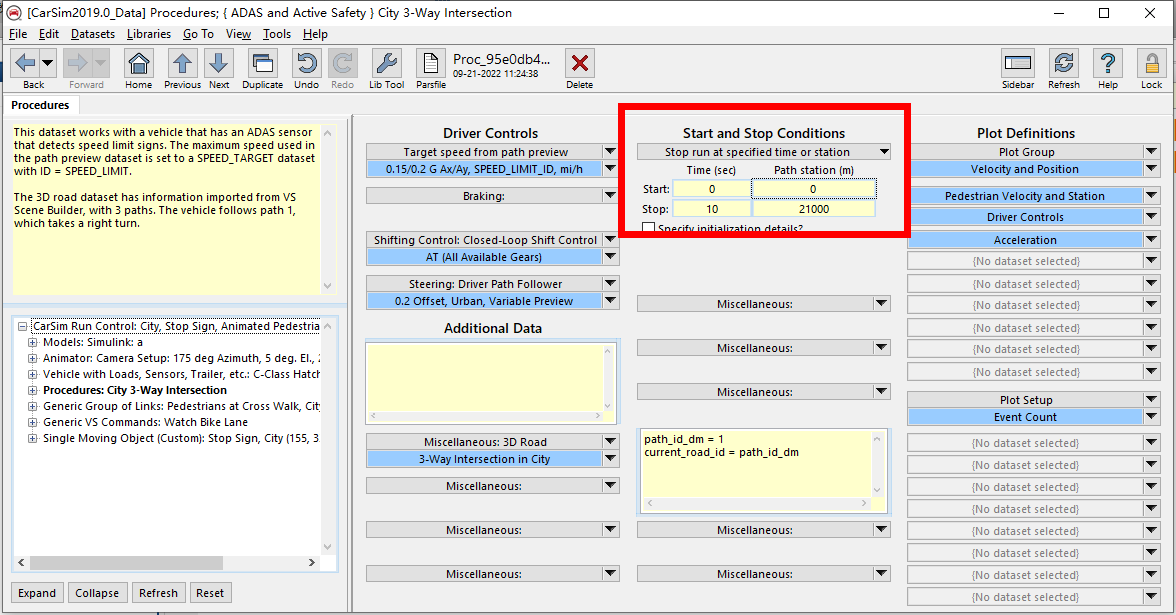The height and width of the screenshot is (615, 1176).
Task: Open Help question mark icon
Action: click(x=1108, y=63)
